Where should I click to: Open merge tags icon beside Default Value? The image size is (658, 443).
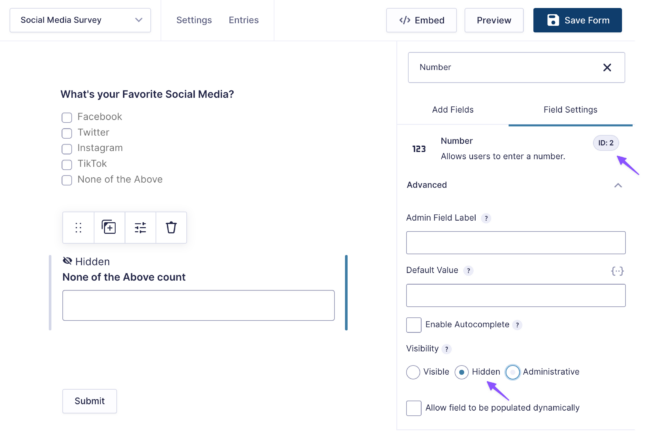point(617,271)
